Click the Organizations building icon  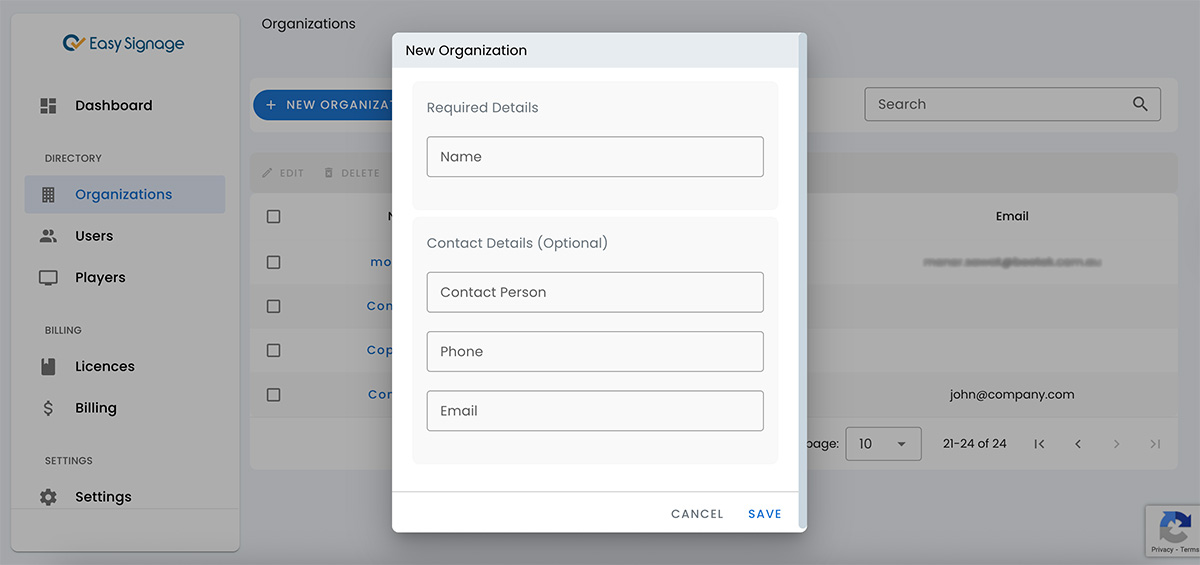[x=48, y=195]
